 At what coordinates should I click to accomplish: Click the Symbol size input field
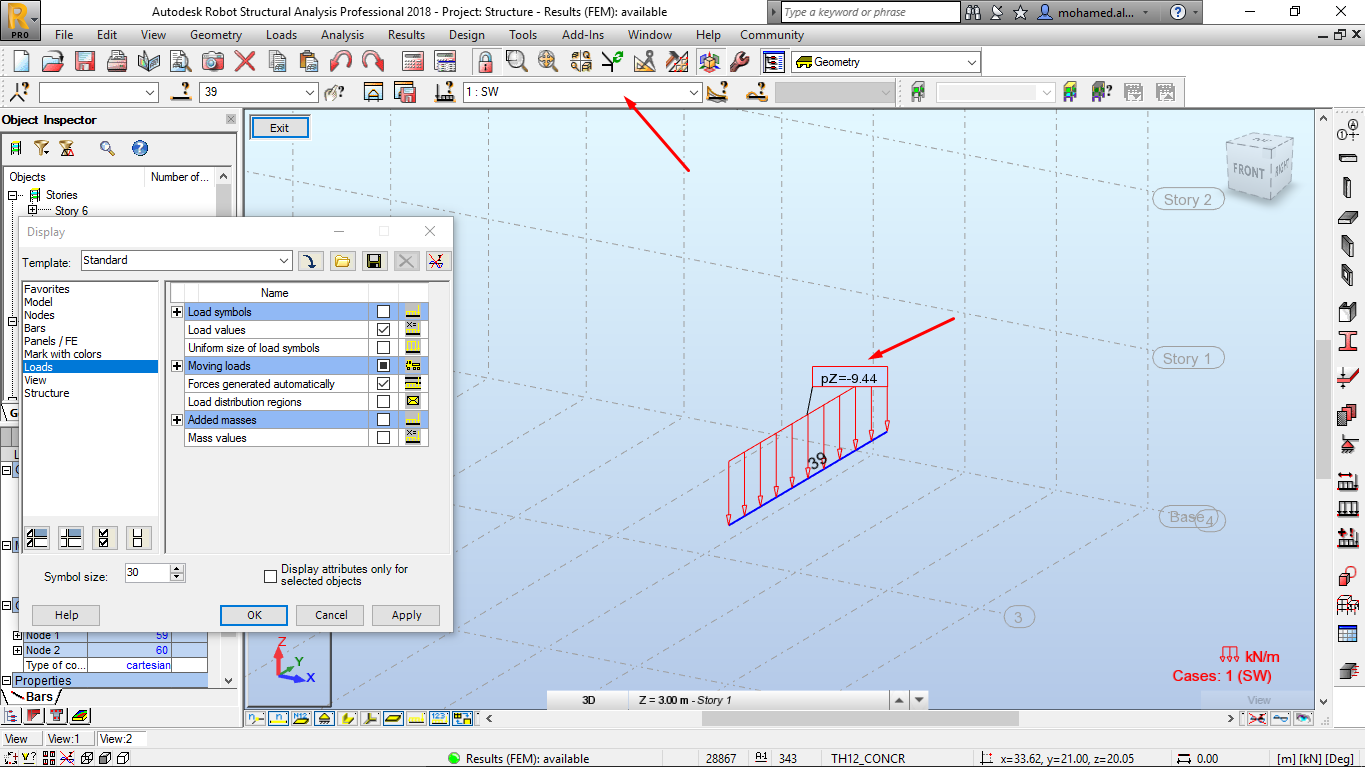tap(147, 573)
